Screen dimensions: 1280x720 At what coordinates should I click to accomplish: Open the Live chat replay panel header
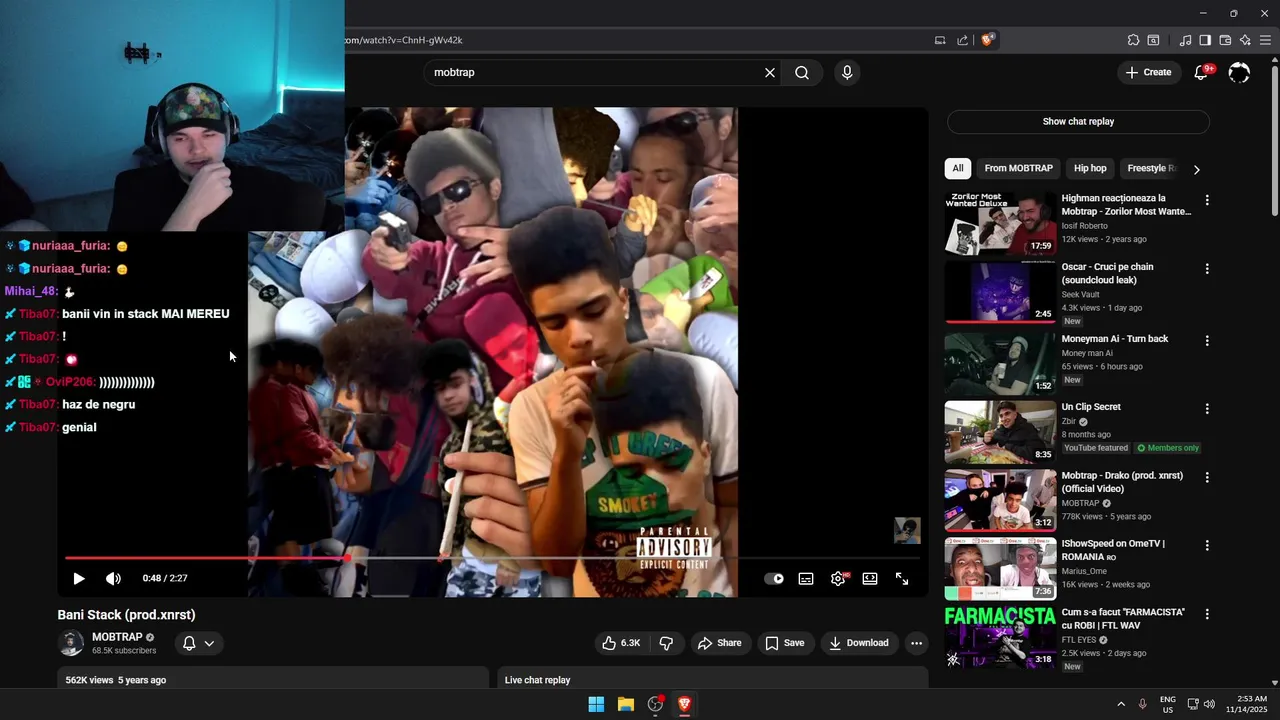(713, 678)
